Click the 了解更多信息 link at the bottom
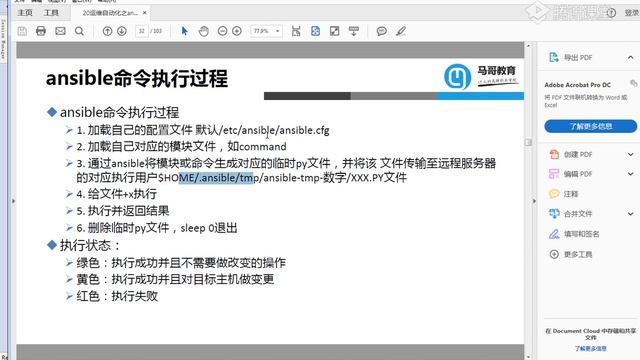 point(591,349)
